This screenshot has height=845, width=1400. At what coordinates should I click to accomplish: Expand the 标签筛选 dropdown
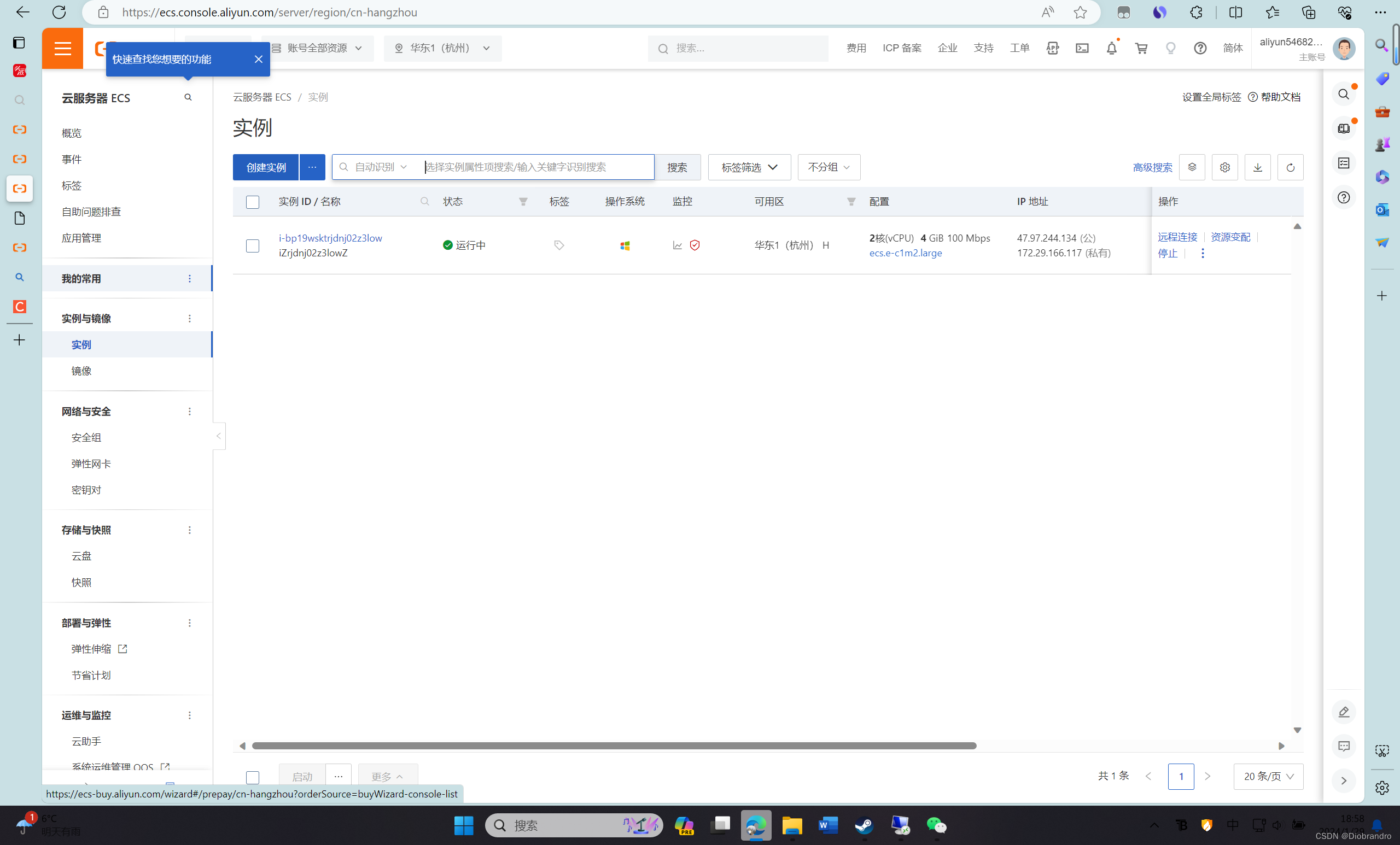click(749, 167)
